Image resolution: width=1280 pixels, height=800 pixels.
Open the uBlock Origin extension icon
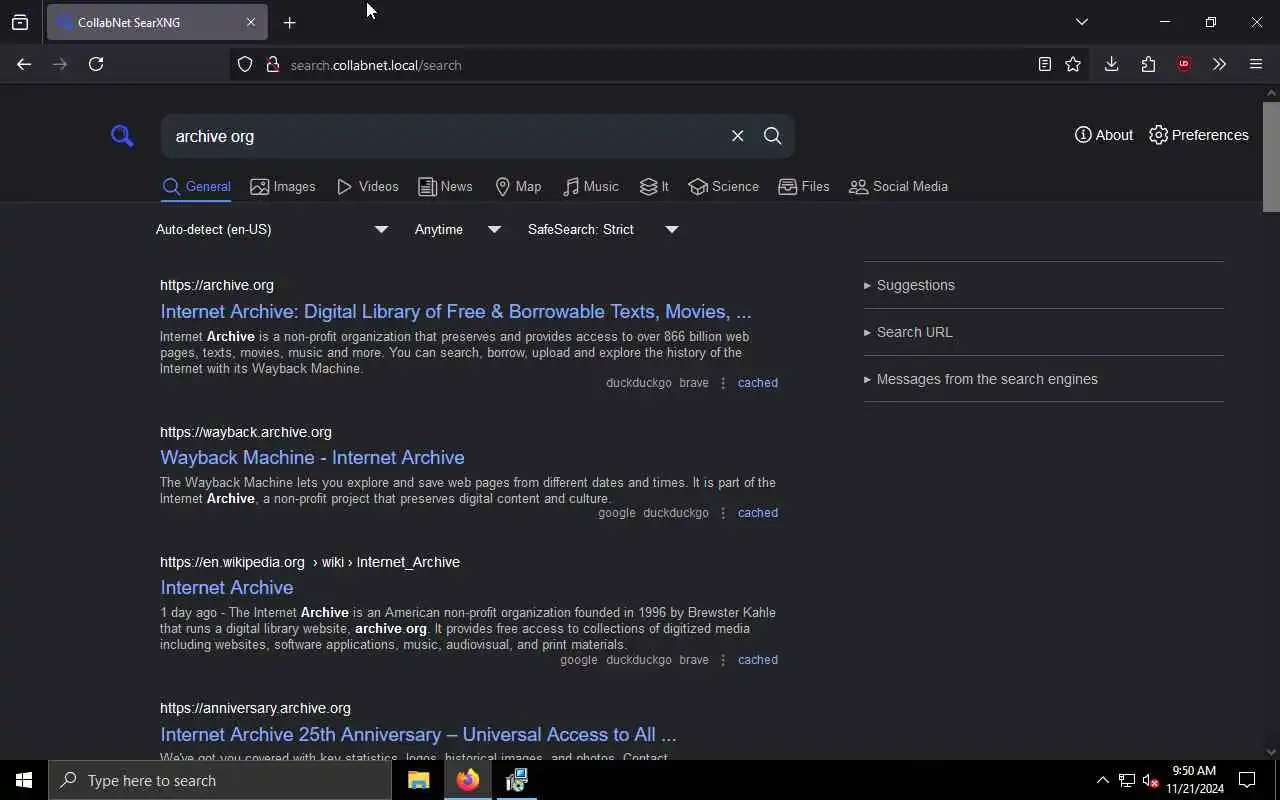[1184, 64]
